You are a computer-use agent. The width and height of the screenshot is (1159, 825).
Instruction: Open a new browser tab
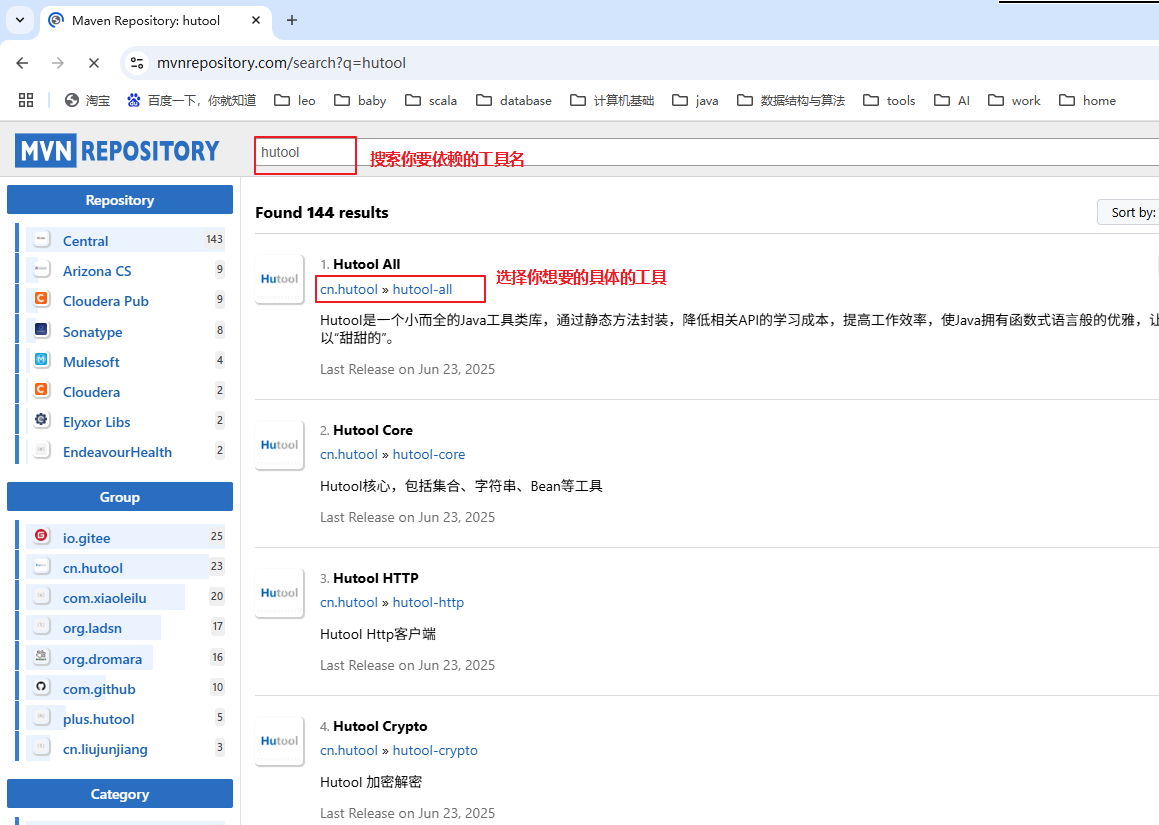[292, 20]
